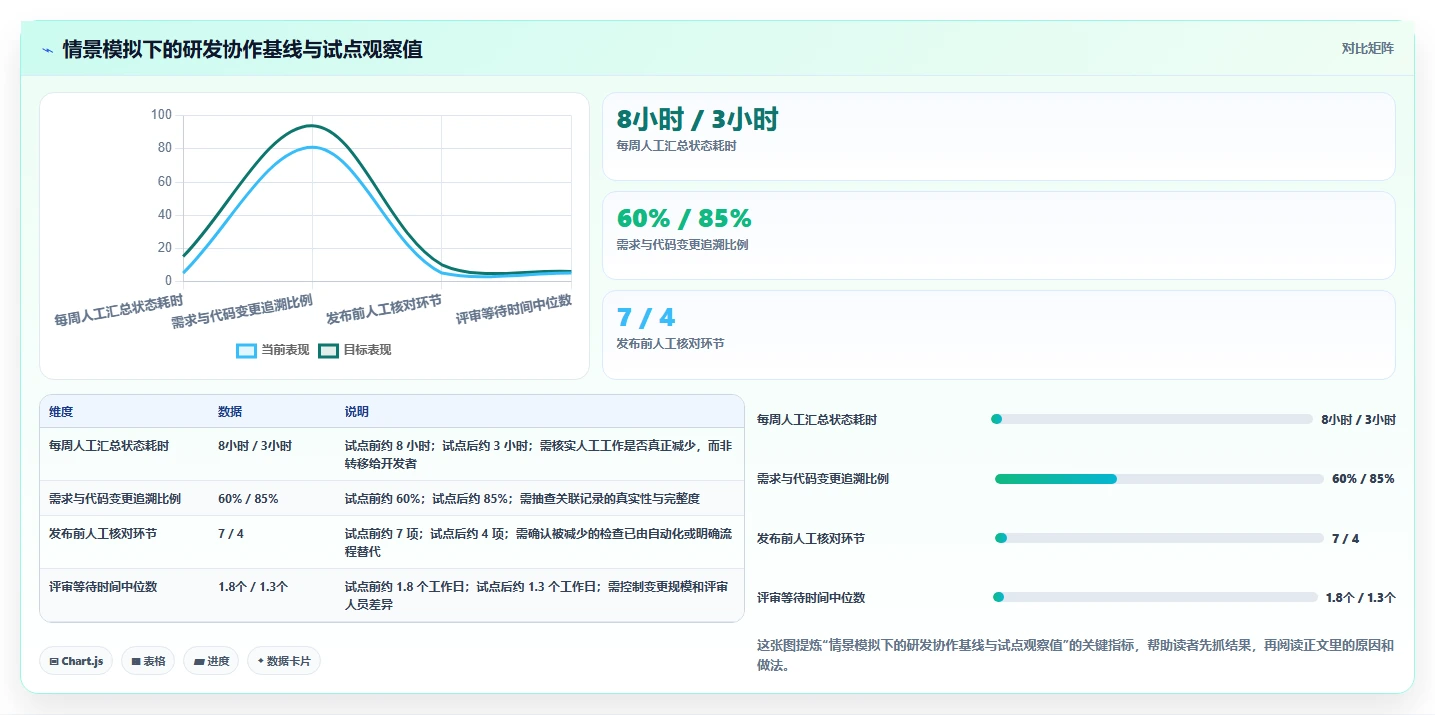Click the 数据 table column header

[x=230, y=412]
